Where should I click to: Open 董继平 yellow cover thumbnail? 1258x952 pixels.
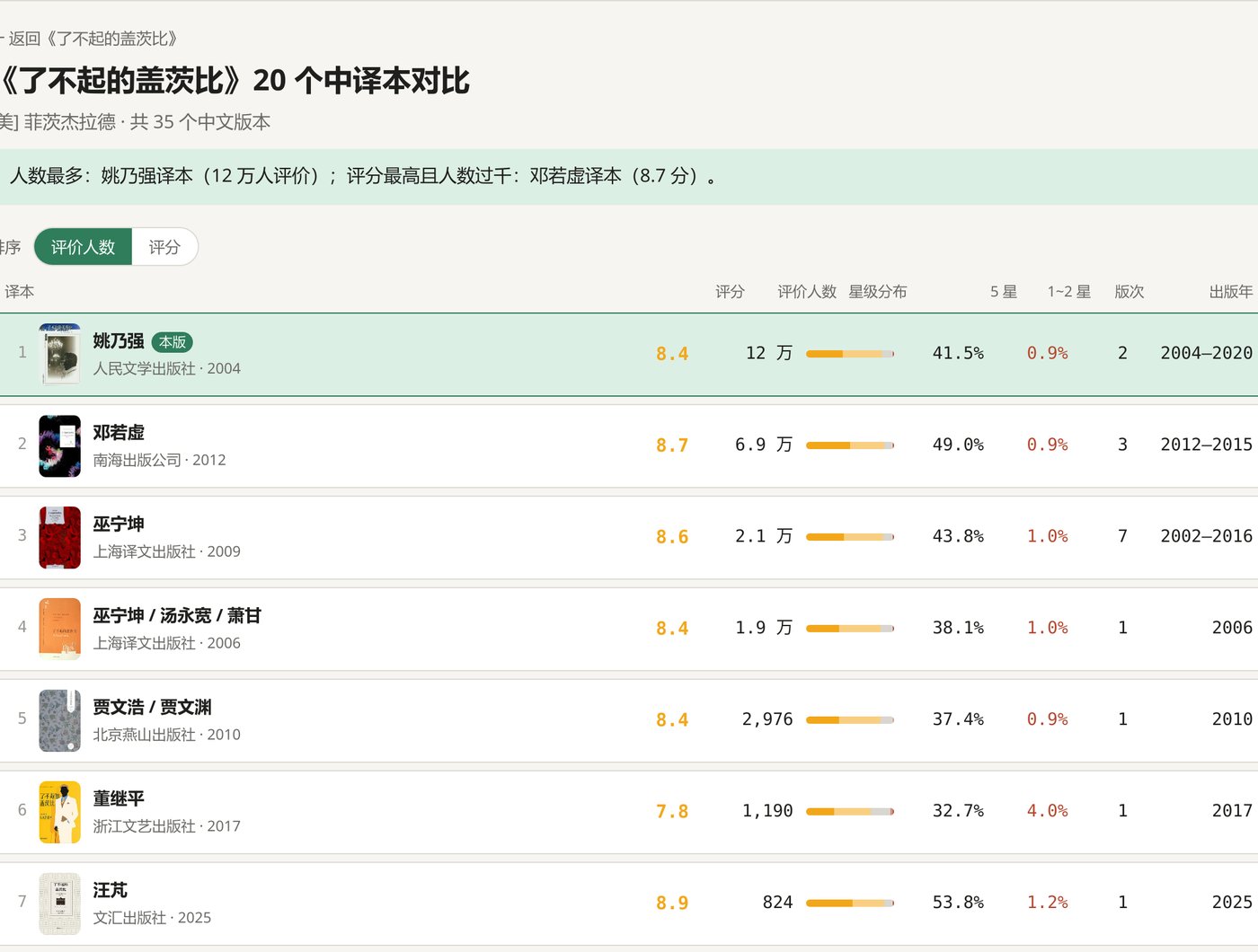click(x=60, y=812)
